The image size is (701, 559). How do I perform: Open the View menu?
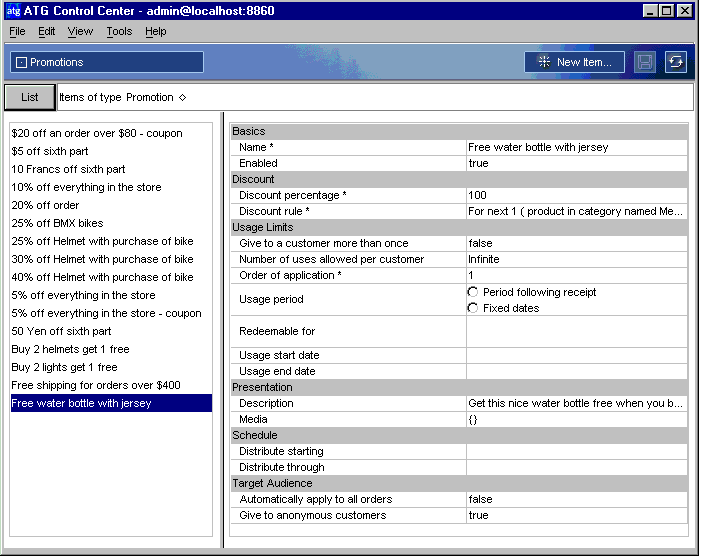pos(80,31)
